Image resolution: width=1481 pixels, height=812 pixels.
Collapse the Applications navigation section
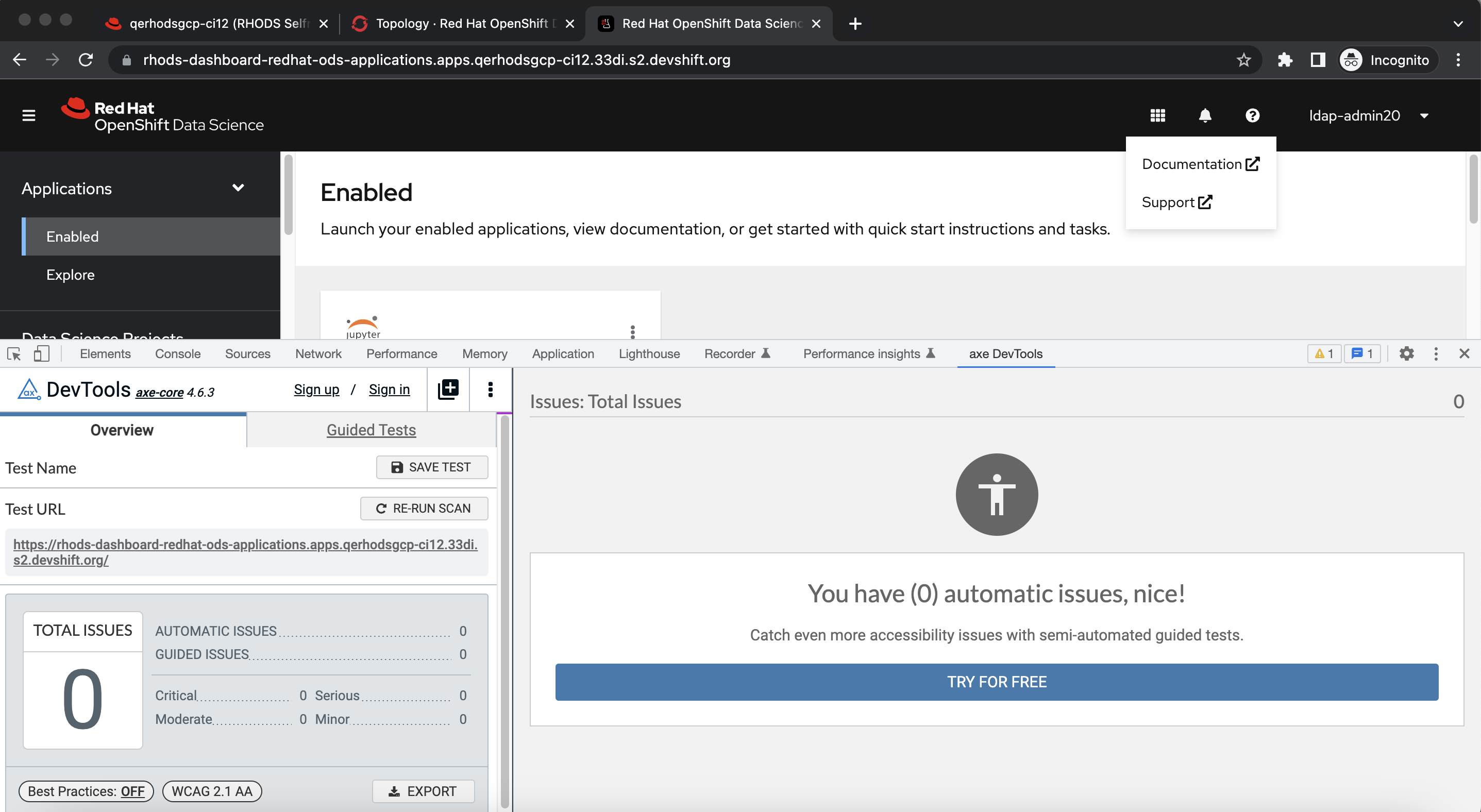(238, 188)
